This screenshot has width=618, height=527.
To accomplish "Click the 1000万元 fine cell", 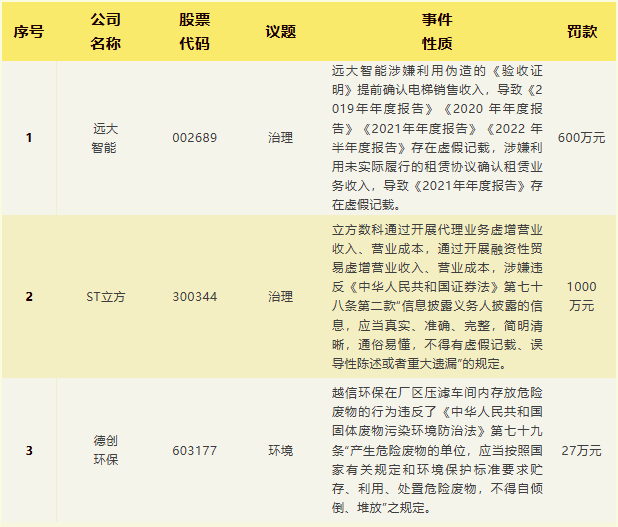I will point(581,297).
